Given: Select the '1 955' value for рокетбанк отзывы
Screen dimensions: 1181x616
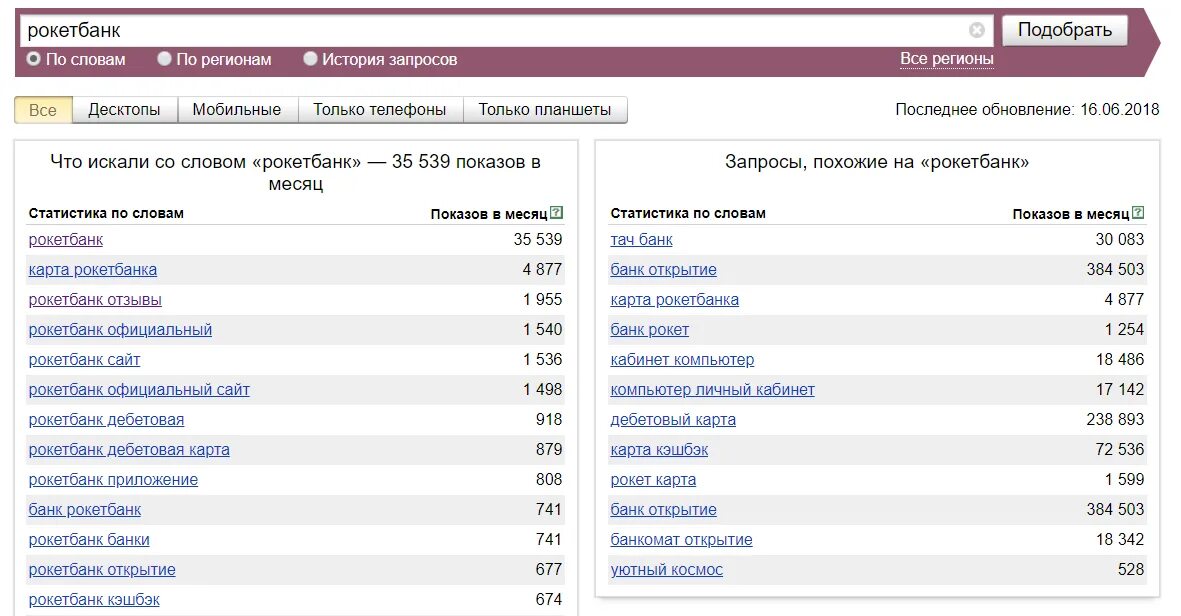Looking at the screenshot, I should tap(542, 300).
